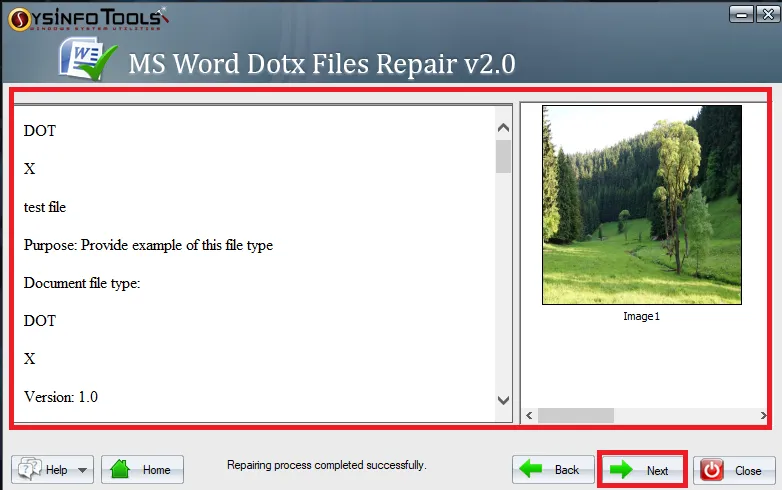Click the red power Close icon
Image resolution: width=782 pixels, height=490 pixels.
point(712,470)
